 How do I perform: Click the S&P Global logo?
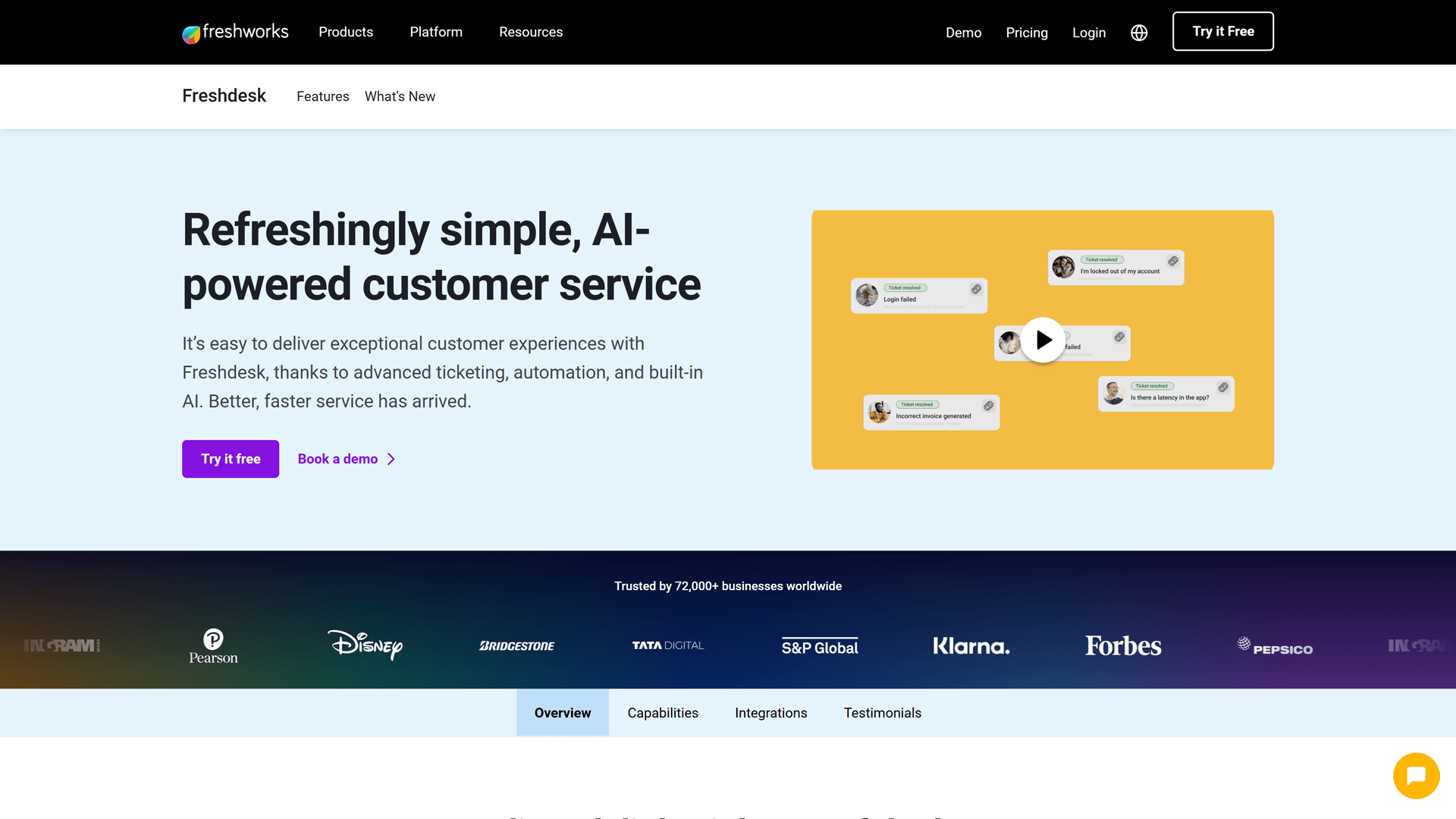[820, 646]
